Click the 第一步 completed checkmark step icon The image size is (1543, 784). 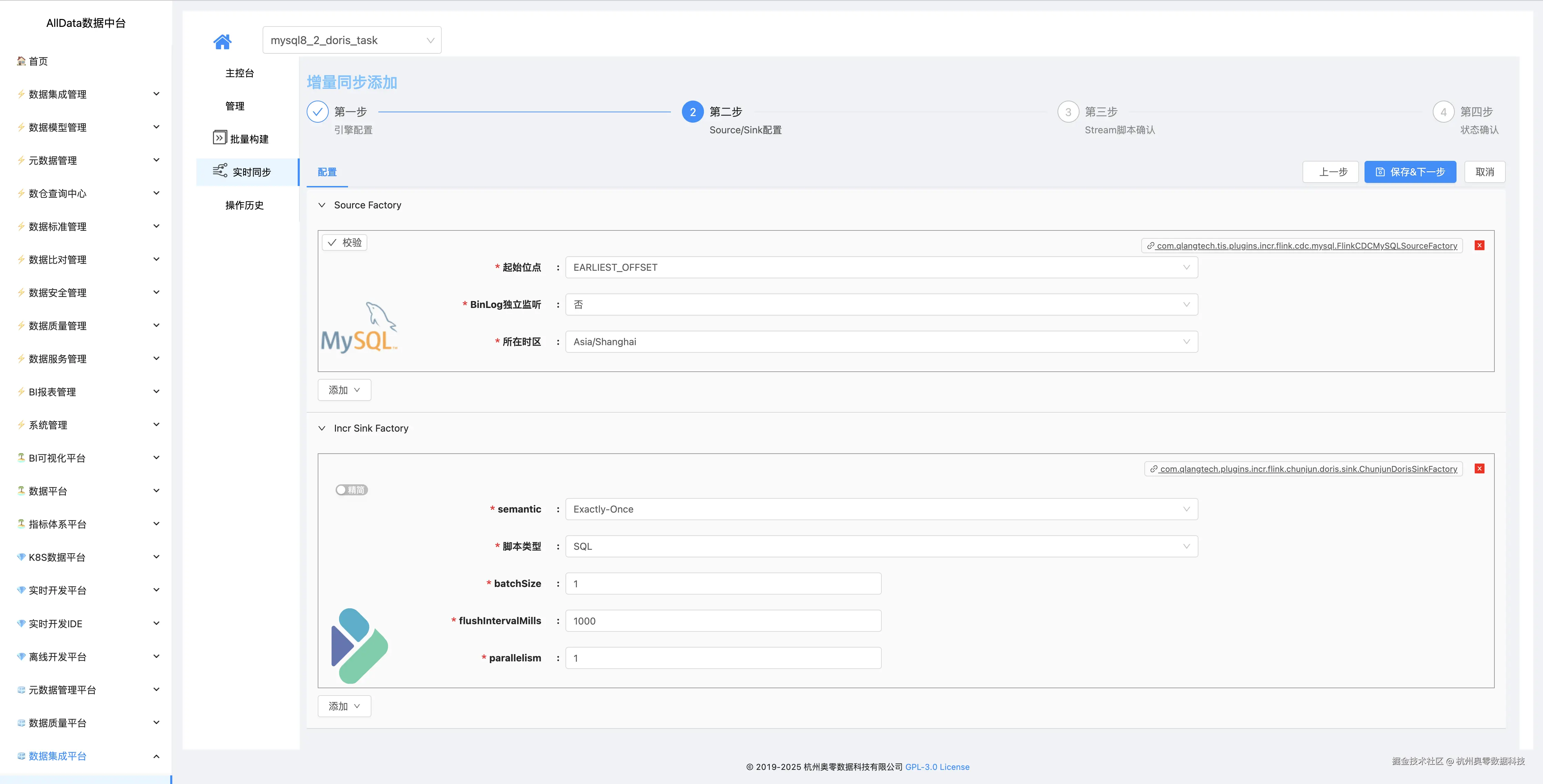pos(317,112)
